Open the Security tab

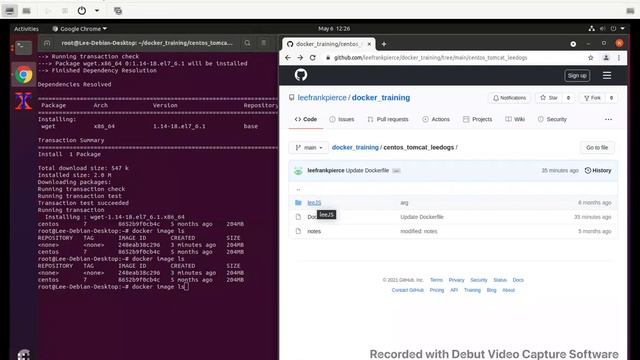[552, 119]
